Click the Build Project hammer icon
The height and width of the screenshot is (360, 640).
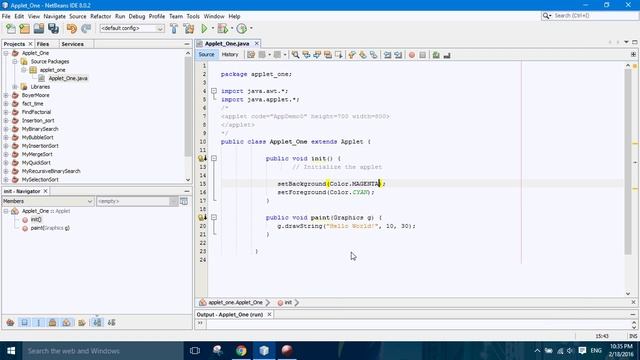click(174, 29)
